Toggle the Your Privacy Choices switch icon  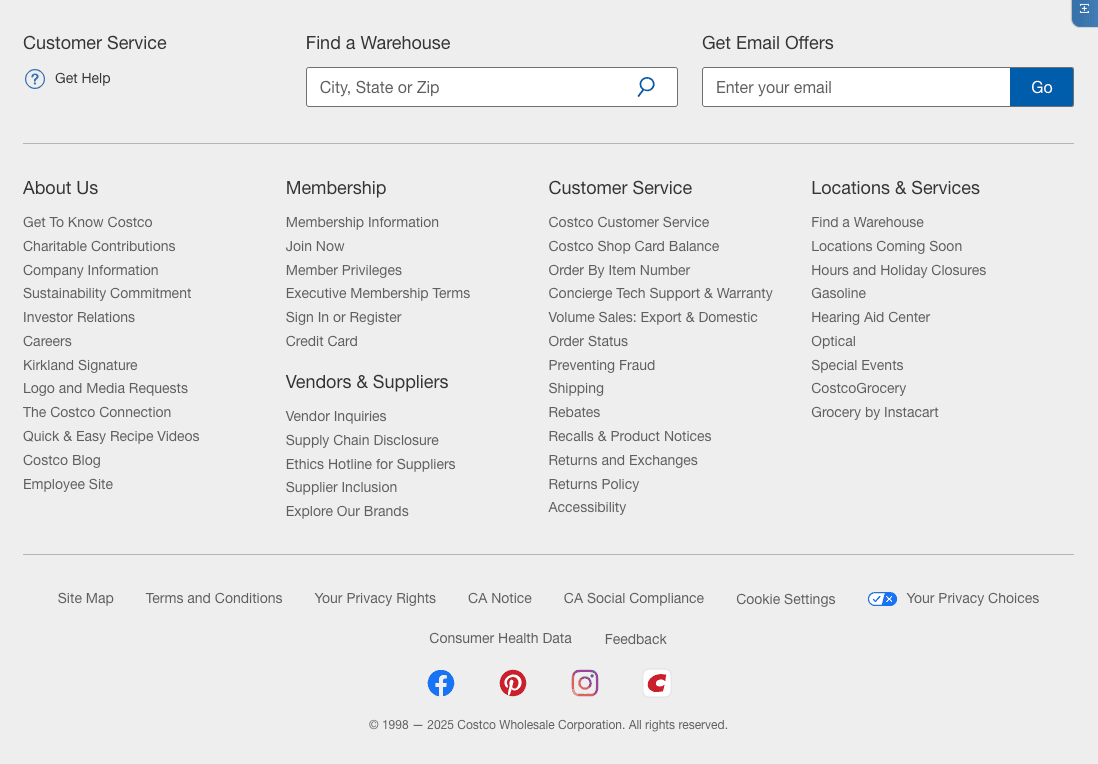tap(882, 599)
